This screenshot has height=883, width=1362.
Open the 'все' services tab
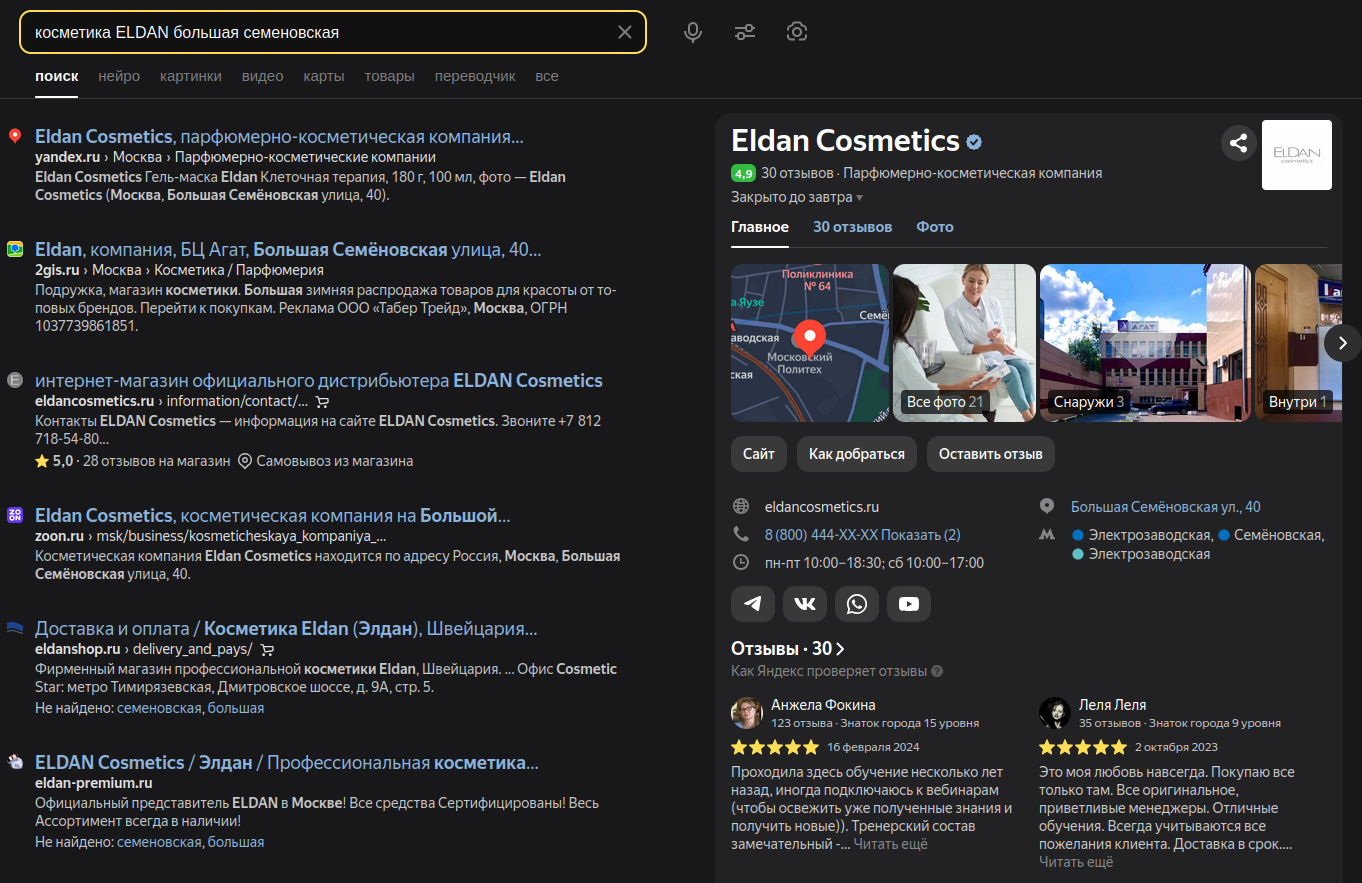tap(547, 76)
